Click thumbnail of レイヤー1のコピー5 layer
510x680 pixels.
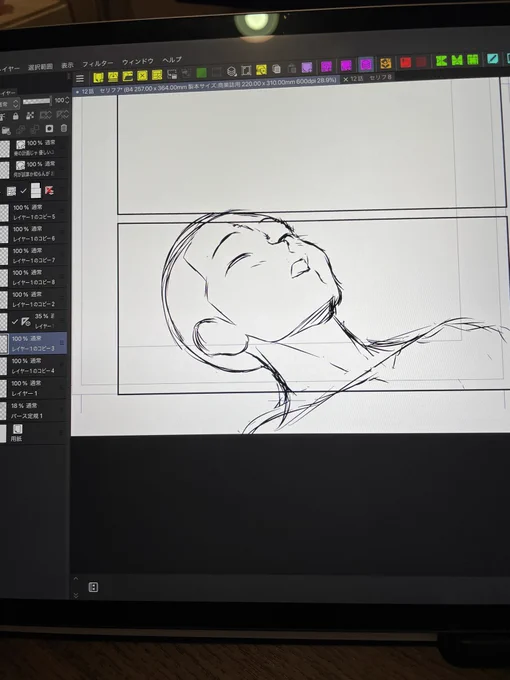click(x=4, y=212)
